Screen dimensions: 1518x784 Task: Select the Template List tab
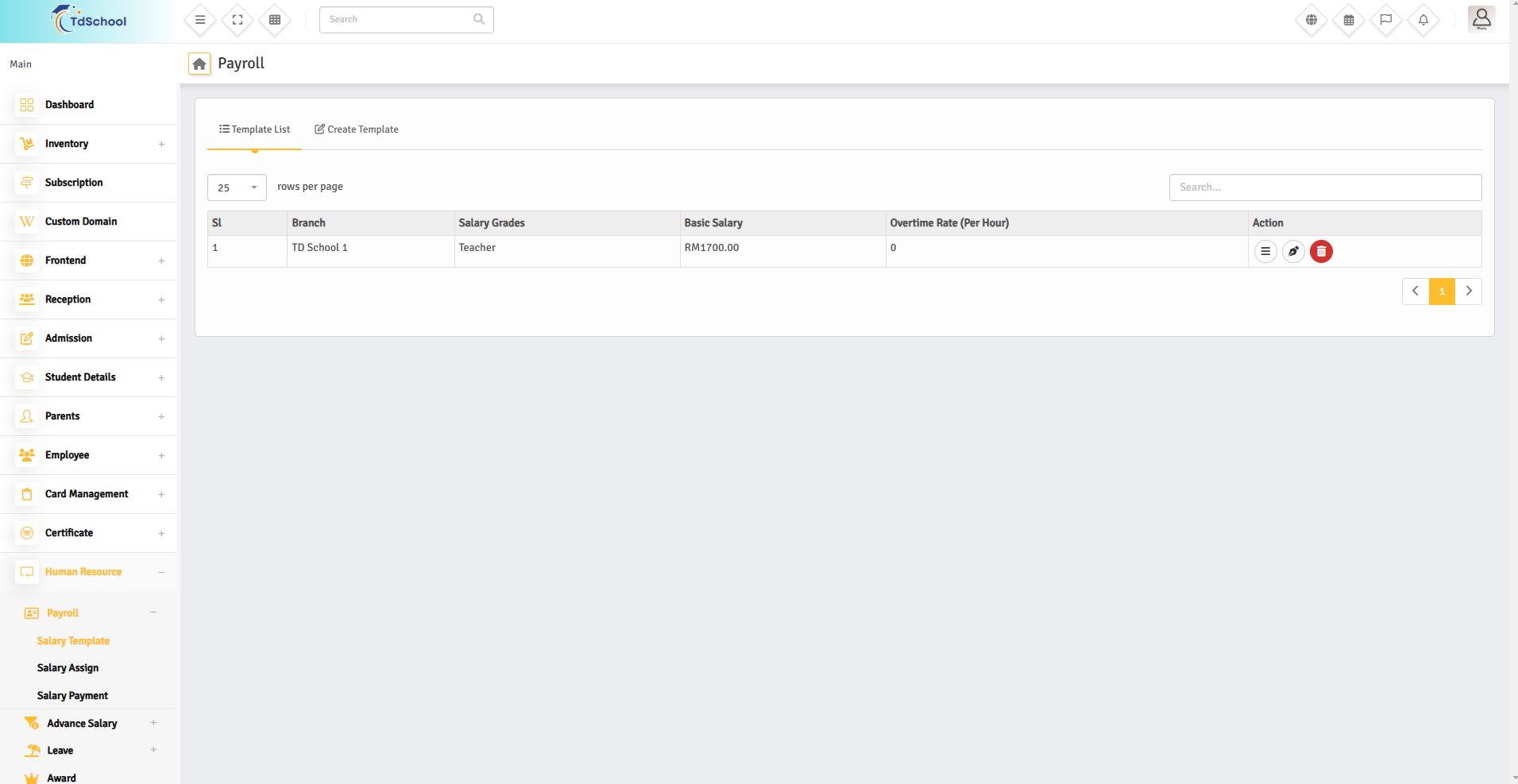255,129
